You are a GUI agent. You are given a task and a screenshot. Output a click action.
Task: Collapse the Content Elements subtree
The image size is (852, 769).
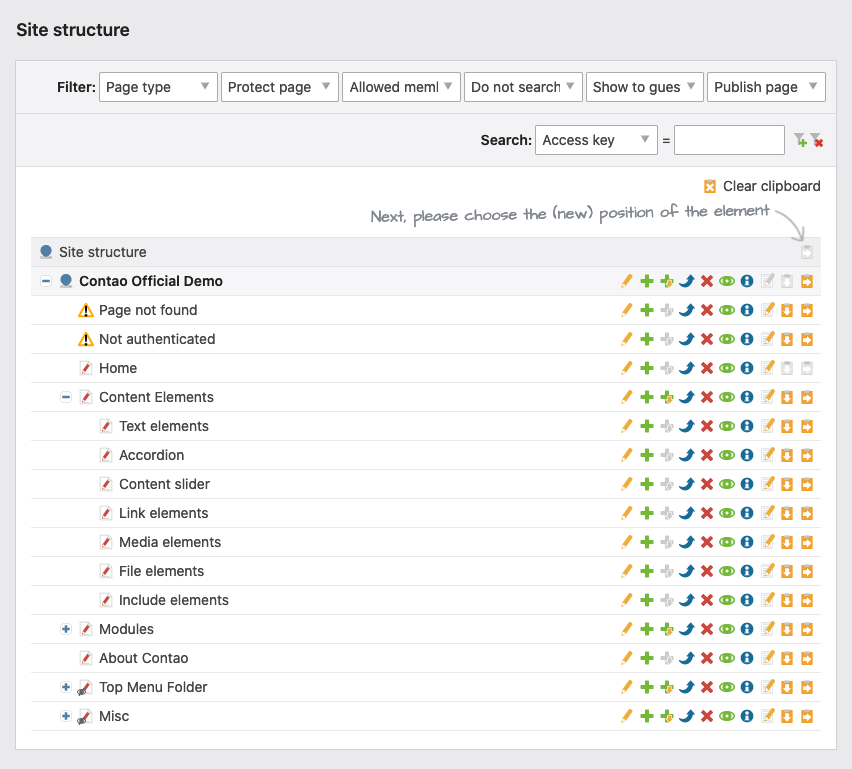coord(66,397)
